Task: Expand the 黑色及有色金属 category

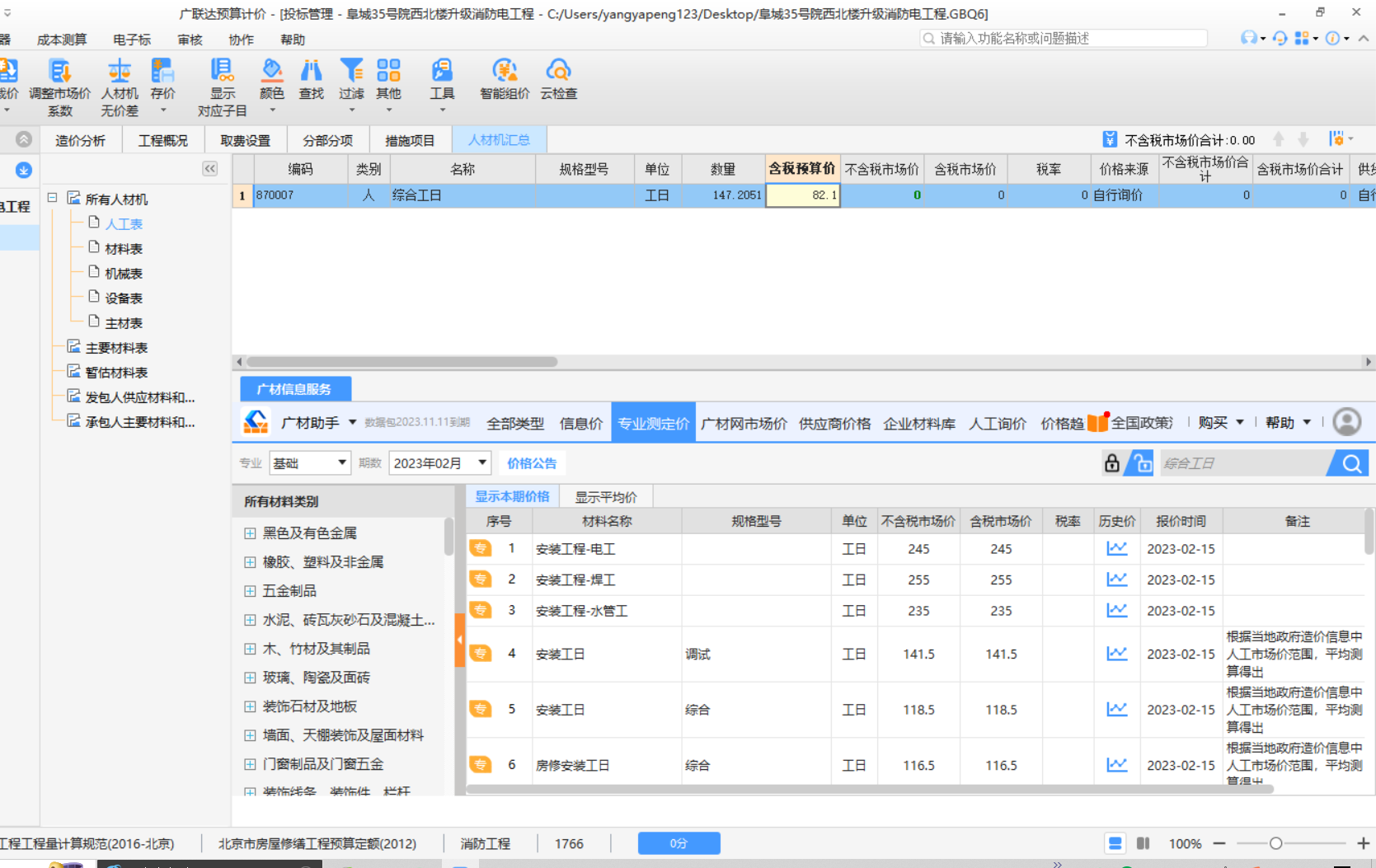Action: (x=250, y=533)
